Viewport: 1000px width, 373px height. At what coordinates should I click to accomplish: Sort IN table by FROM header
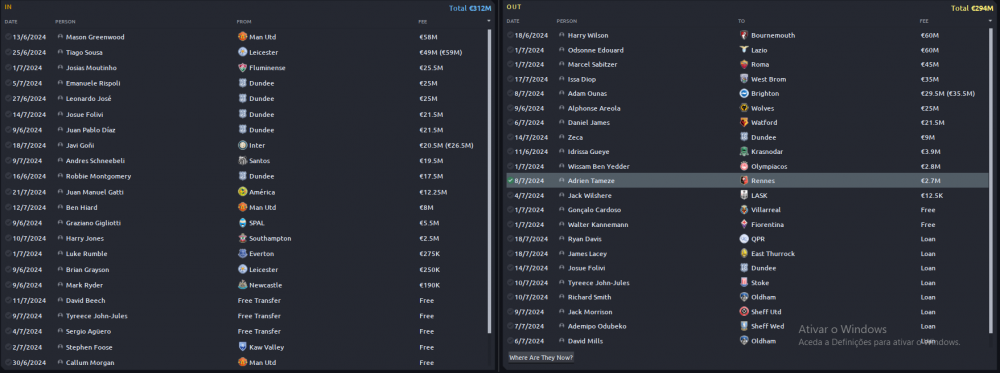(244, 22)
